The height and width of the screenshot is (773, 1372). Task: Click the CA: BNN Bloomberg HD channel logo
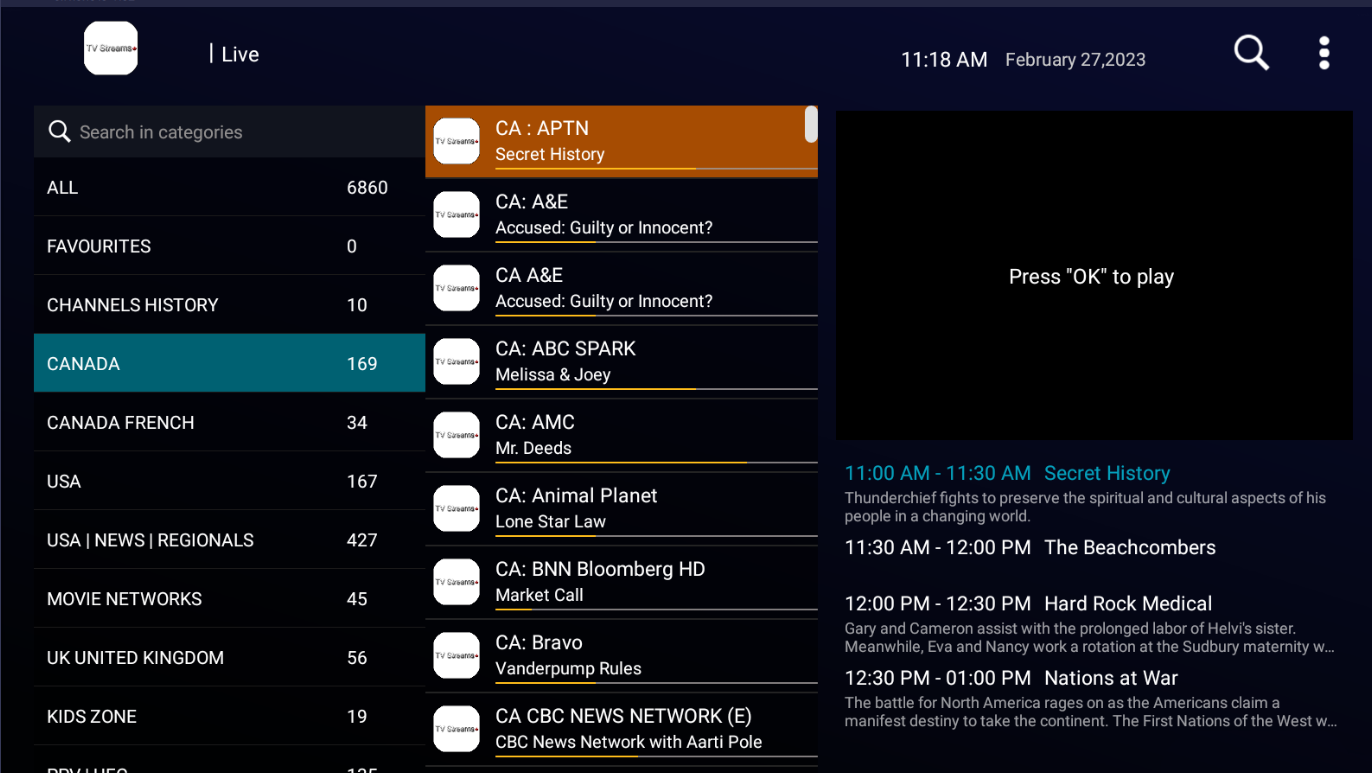[457, 582]
